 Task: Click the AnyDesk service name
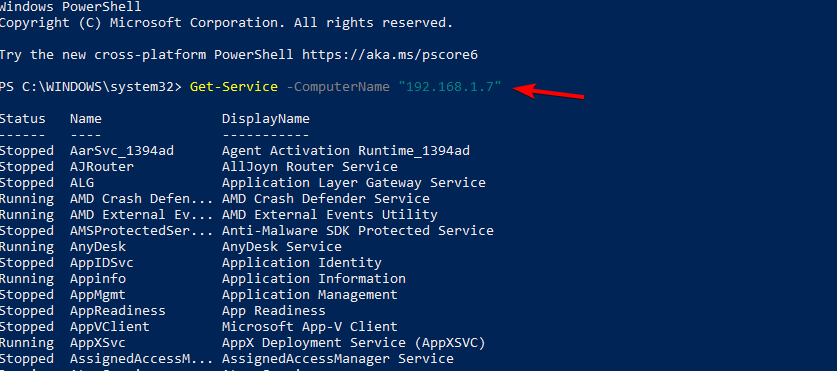pos(98,247)
